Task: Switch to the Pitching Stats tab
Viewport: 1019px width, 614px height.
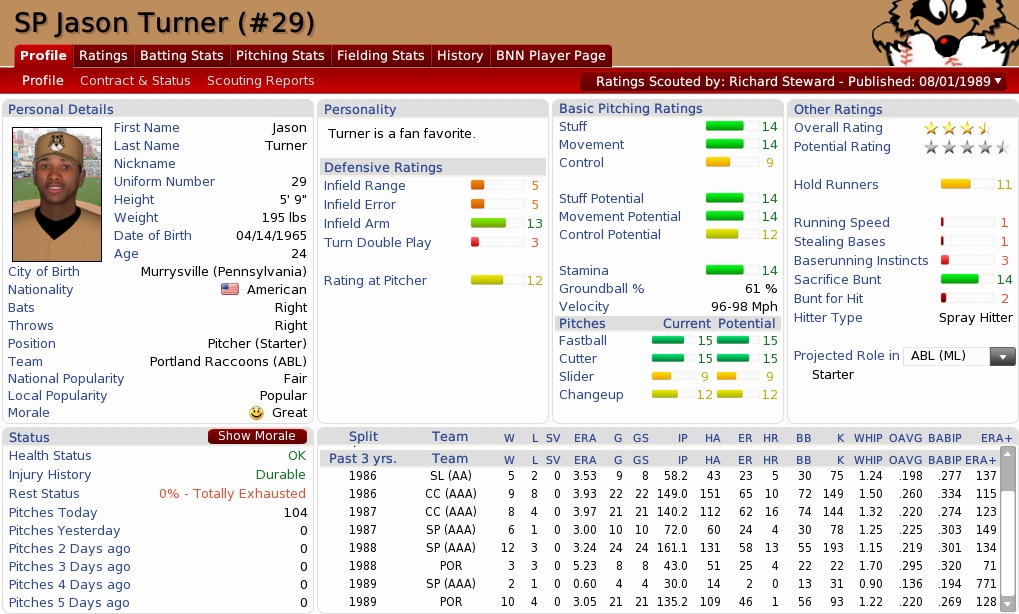Action: click(280, 56)
